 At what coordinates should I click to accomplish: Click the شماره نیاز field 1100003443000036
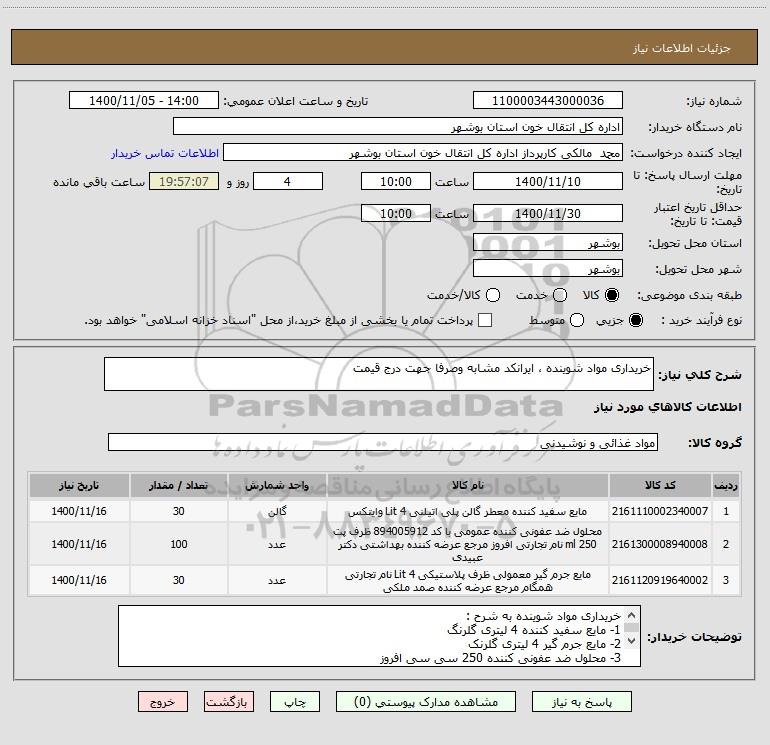click(x=548, y=101)
